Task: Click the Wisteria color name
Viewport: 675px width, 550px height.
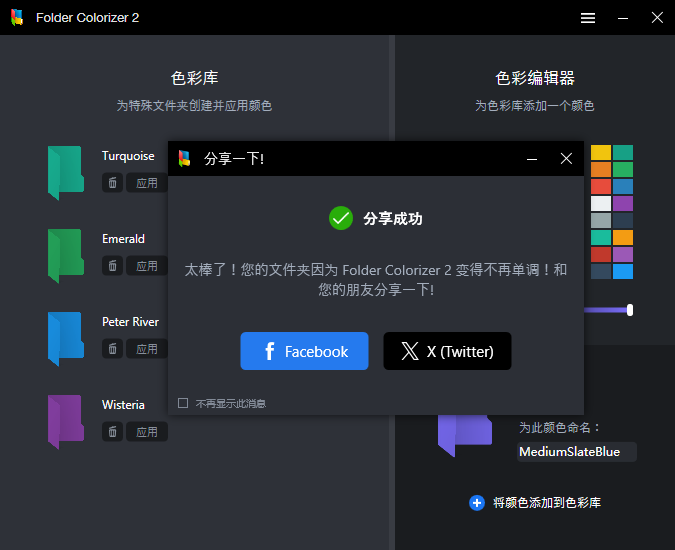Action: pyautogui.click(x=123, y=405)
